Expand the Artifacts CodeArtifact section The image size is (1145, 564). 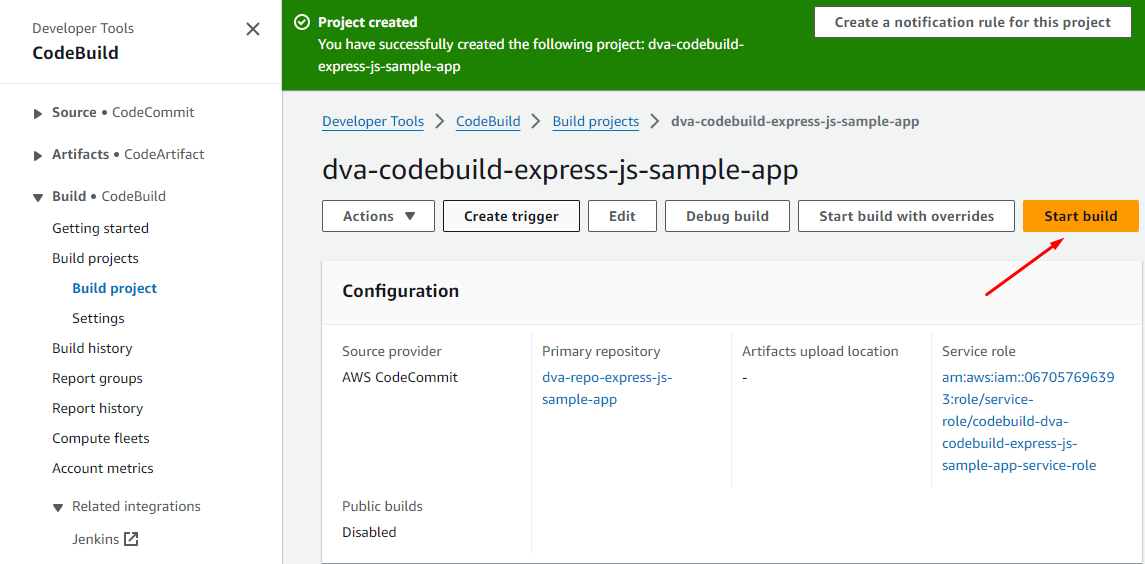(38, 155)
